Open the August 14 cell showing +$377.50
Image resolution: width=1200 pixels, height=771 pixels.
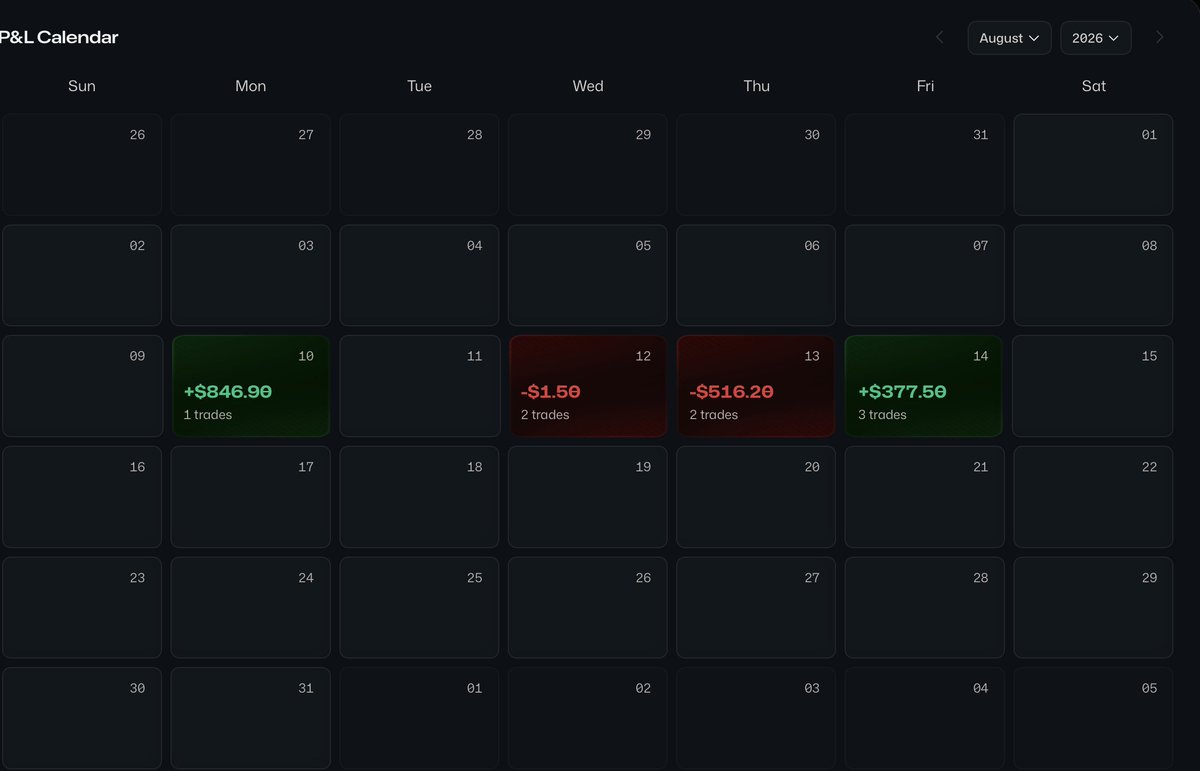924,386
